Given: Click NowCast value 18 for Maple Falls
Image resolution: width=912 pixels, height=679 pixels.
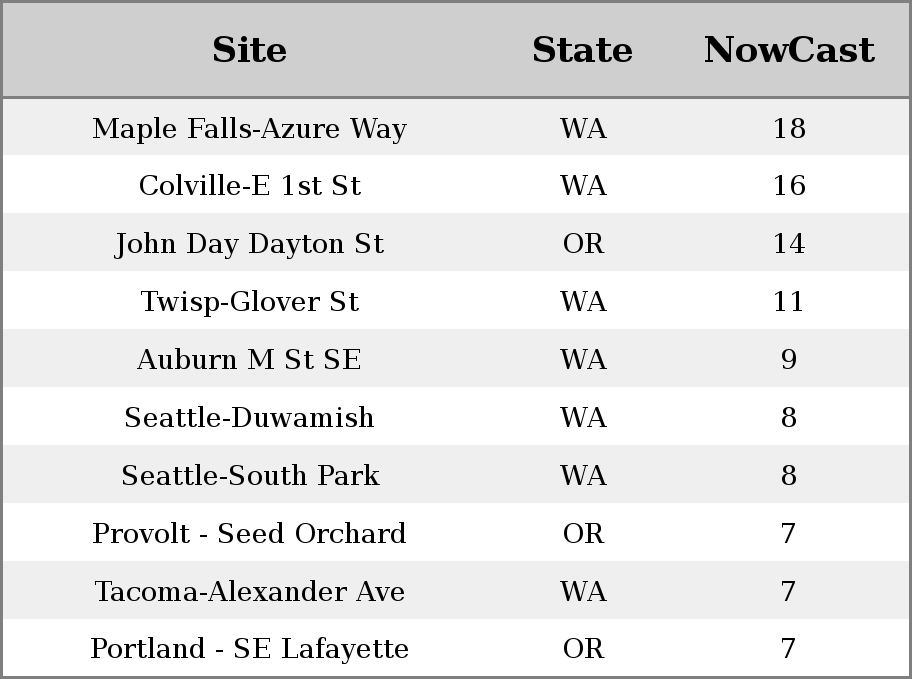Looking at the screenshot, I should coord(789,129).
